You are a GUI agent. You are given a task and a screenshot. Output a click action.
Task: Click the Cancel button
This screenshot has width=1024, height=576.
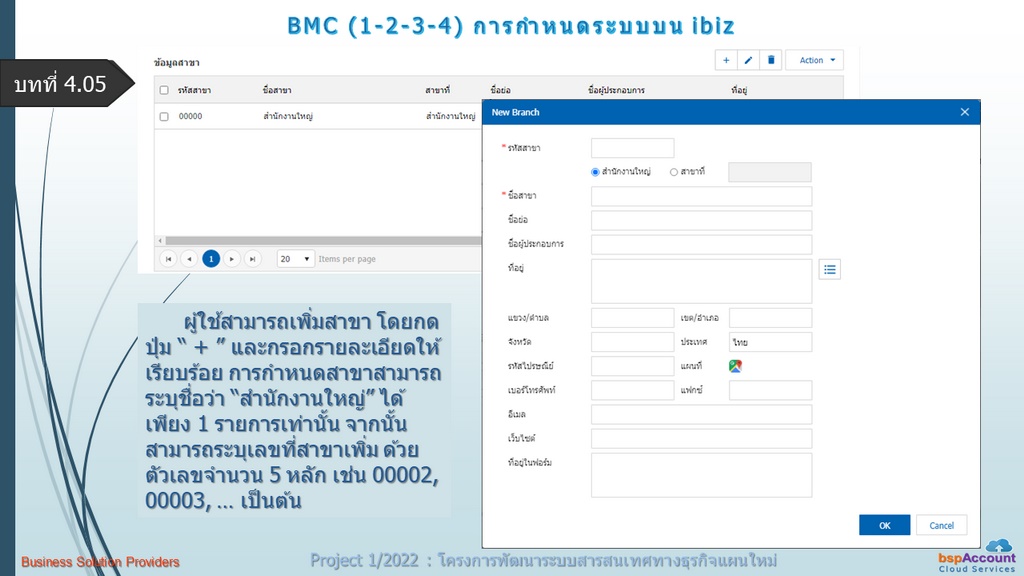pyautogui.click(x=941, y=525)
